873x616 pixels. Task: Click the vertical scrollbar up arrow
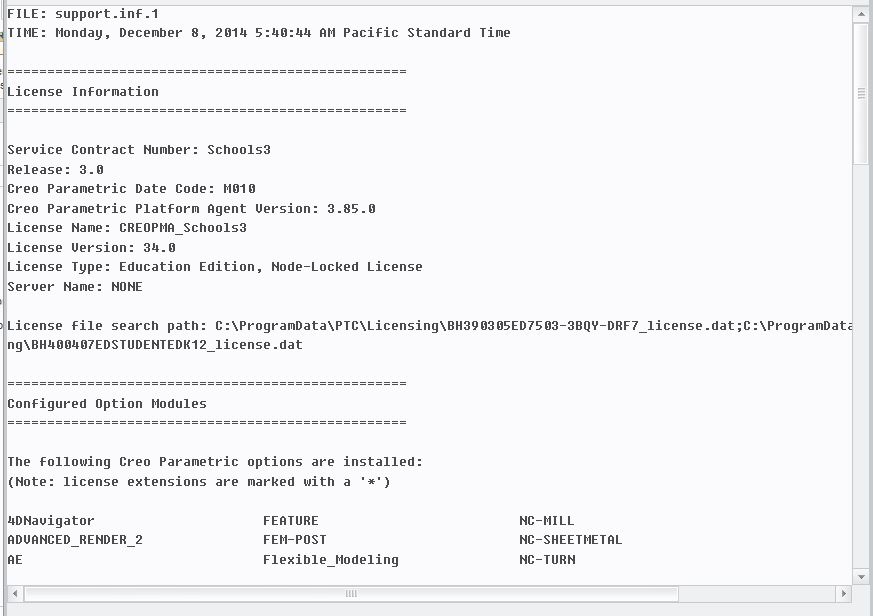(x=861, y=14)
